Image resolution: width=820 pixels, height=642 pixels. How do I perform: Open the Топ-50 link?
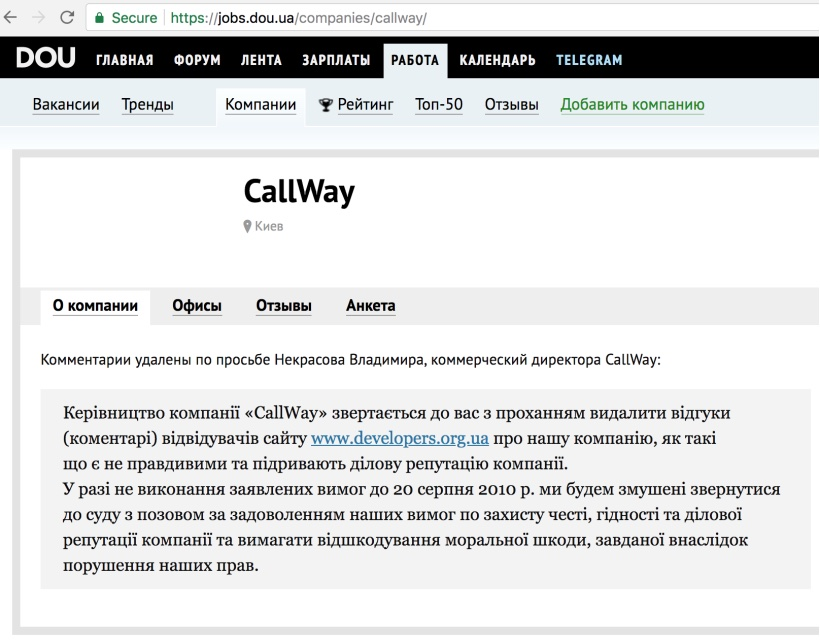pos(438,105)
